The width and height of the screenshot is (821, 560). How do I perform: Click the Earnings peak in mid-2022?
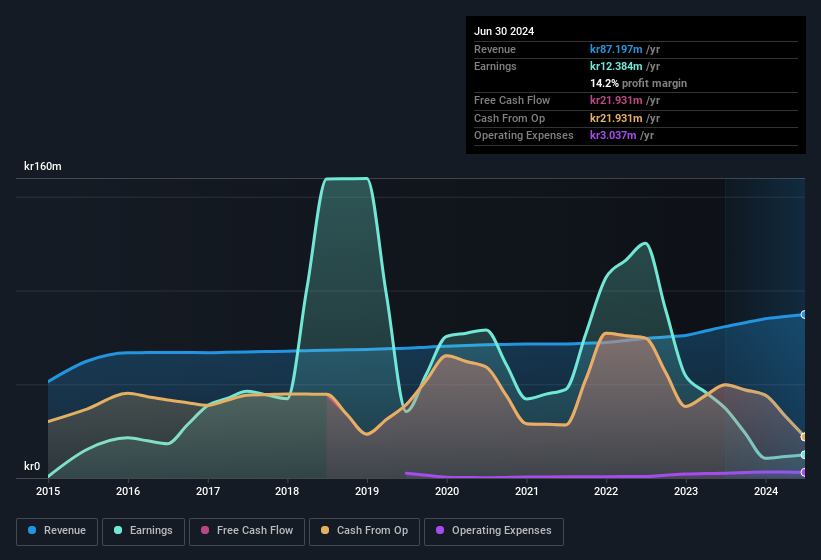[x=646, y=243]
